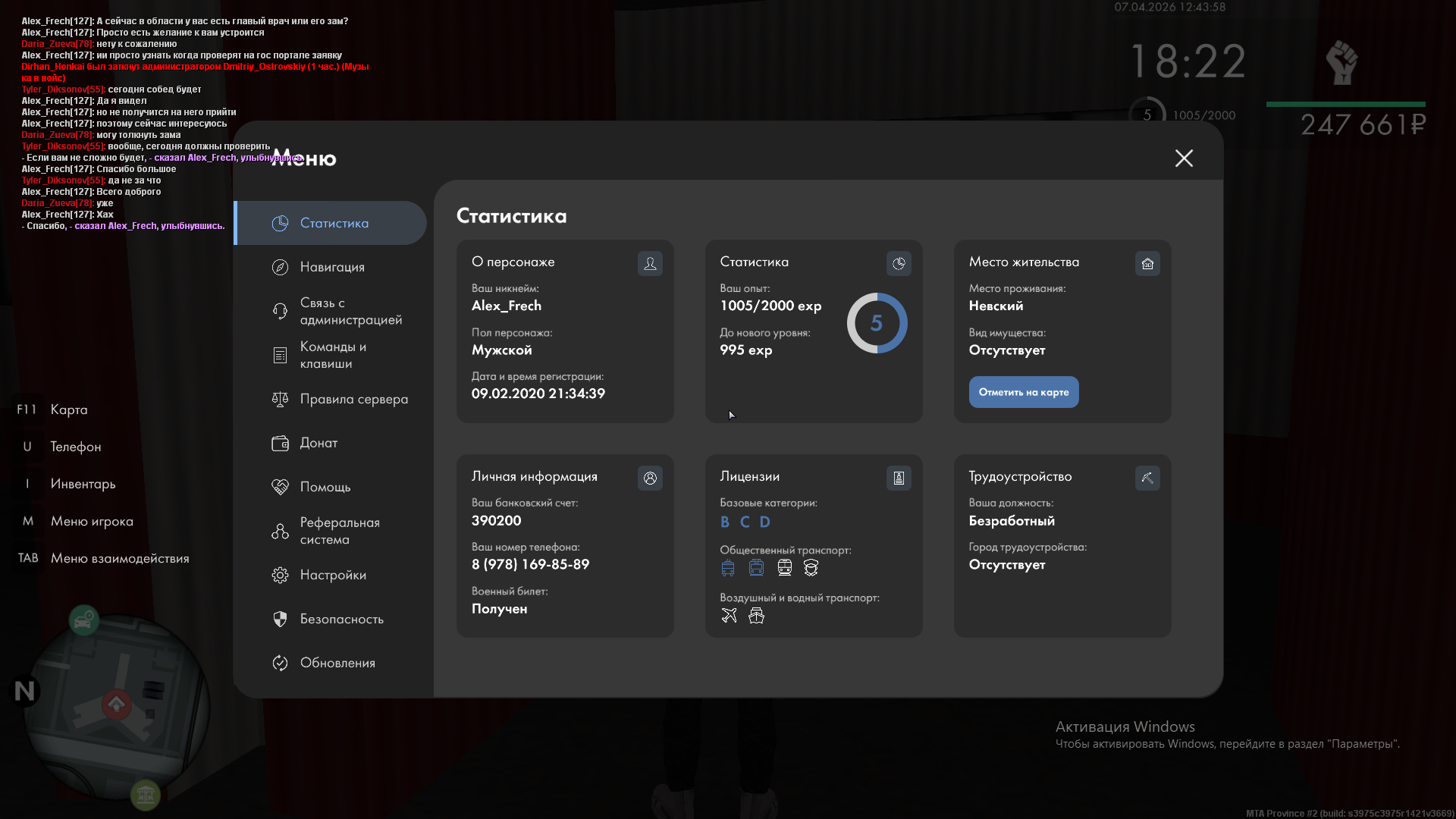Open the Безопасность section
Screen dimensions: 1456x819
(341, 619)
